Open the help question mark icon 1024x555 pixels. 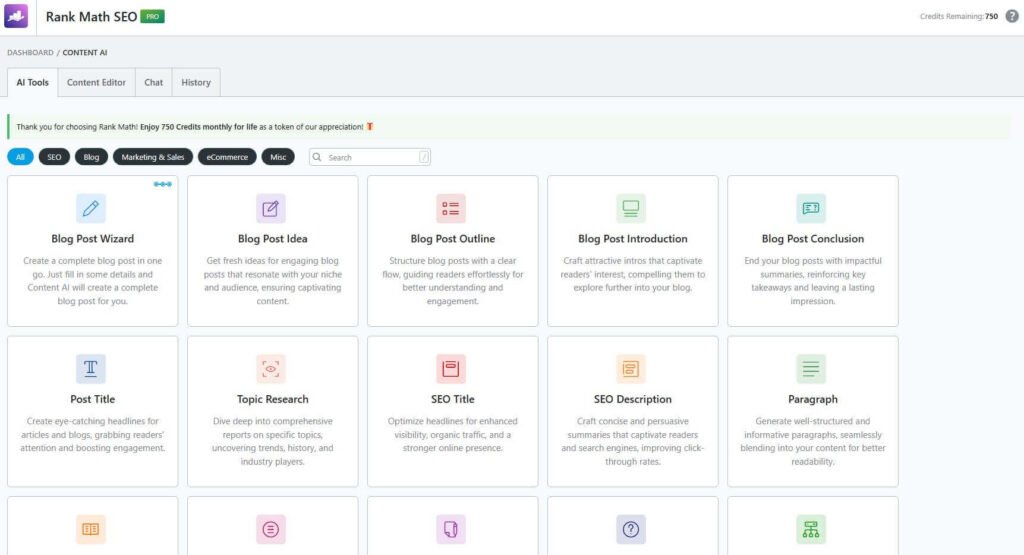point(1011,16)
